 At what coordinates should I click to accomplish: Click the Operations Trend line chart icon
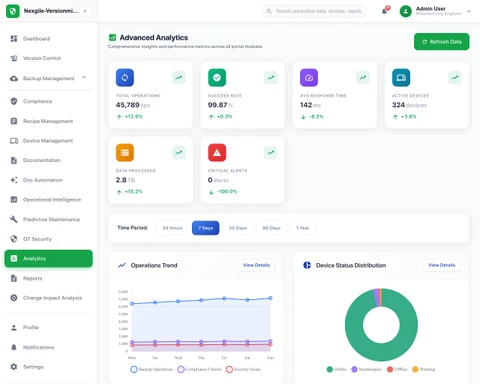click(x=122, y=265)
